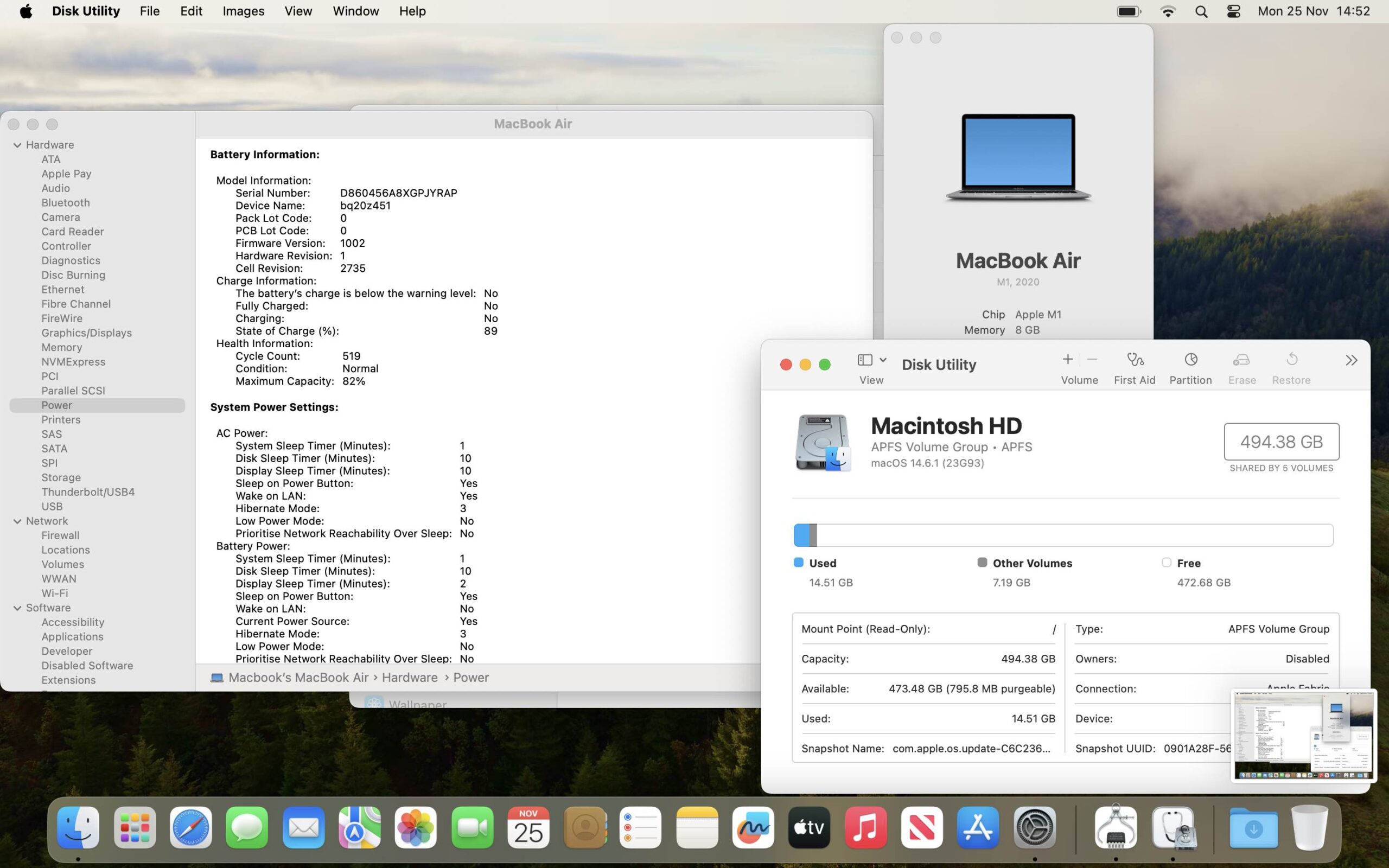Open Music from the Dock

tap(865, 827)
